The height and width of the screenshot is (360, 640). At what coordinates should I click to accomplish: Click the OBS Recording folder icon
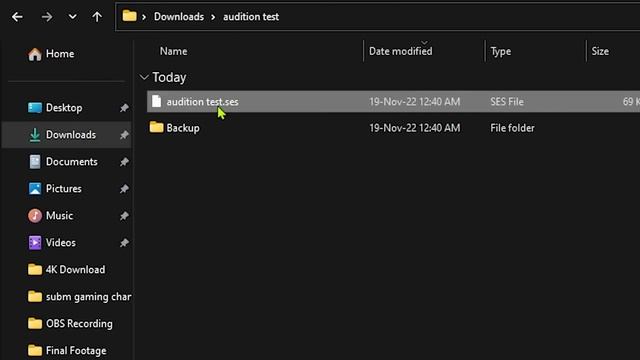[x=35, y=323]
